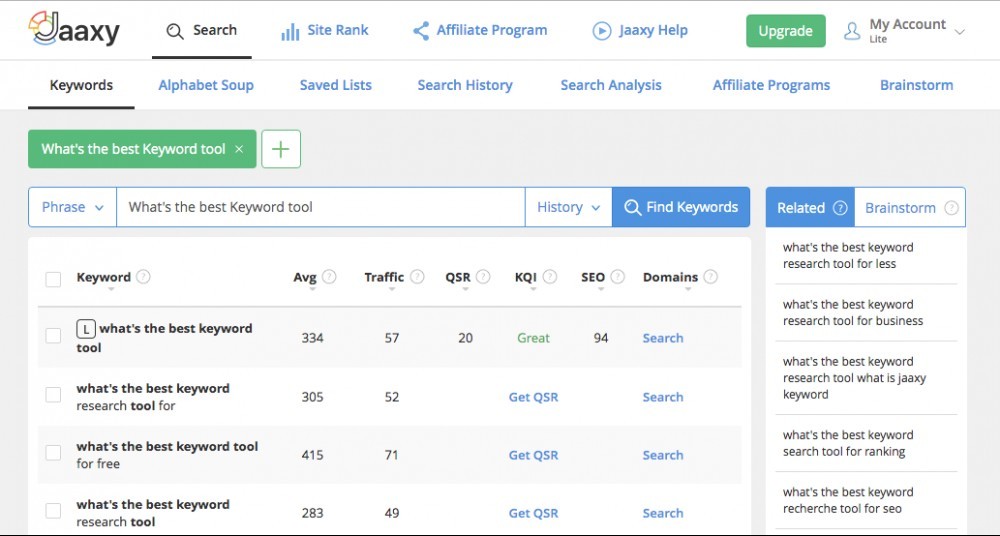Click the Affiliate Program share icon
1000x536 pixels.
pyautogui.click(x=421, y=31)
